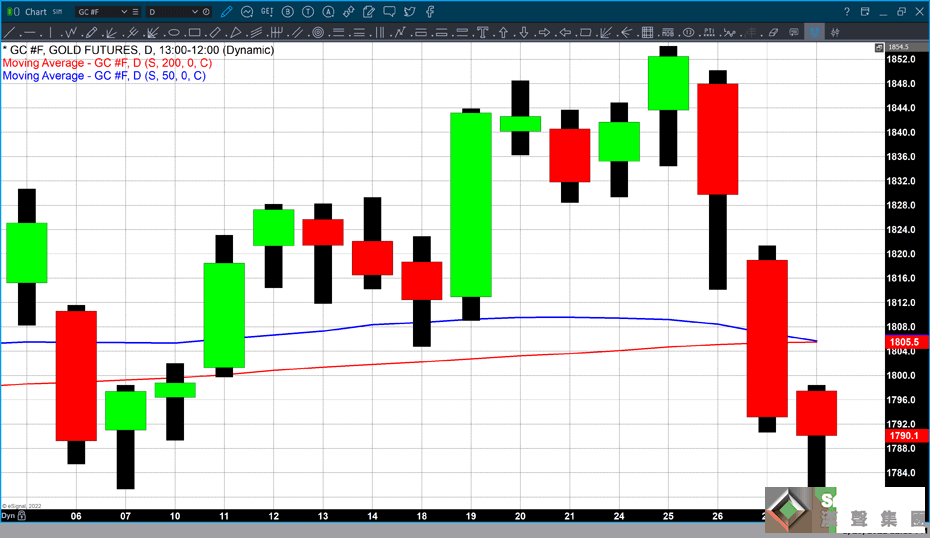The width and height of the screenshot is (930, 538).
Task: Open the help question mark menu
Action: [846, 11]
